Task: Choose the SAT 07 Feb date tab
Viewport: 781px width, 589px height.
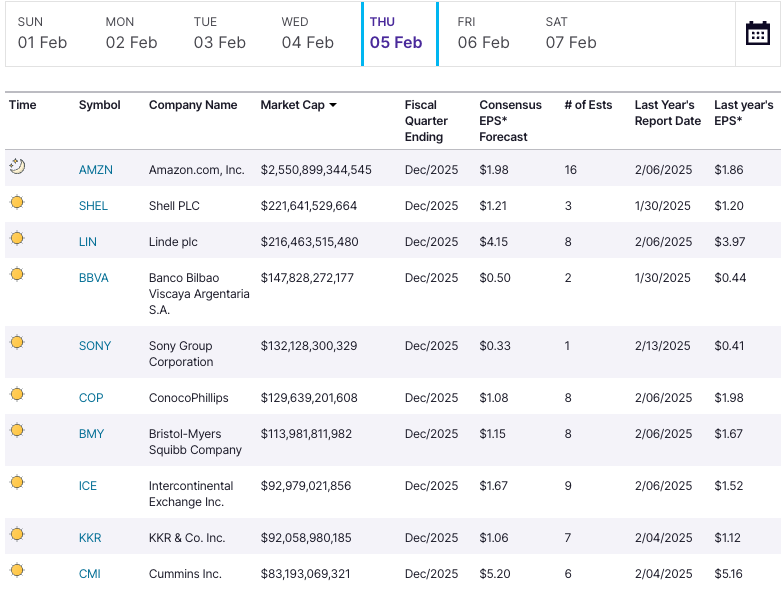Action: [571, 34]
